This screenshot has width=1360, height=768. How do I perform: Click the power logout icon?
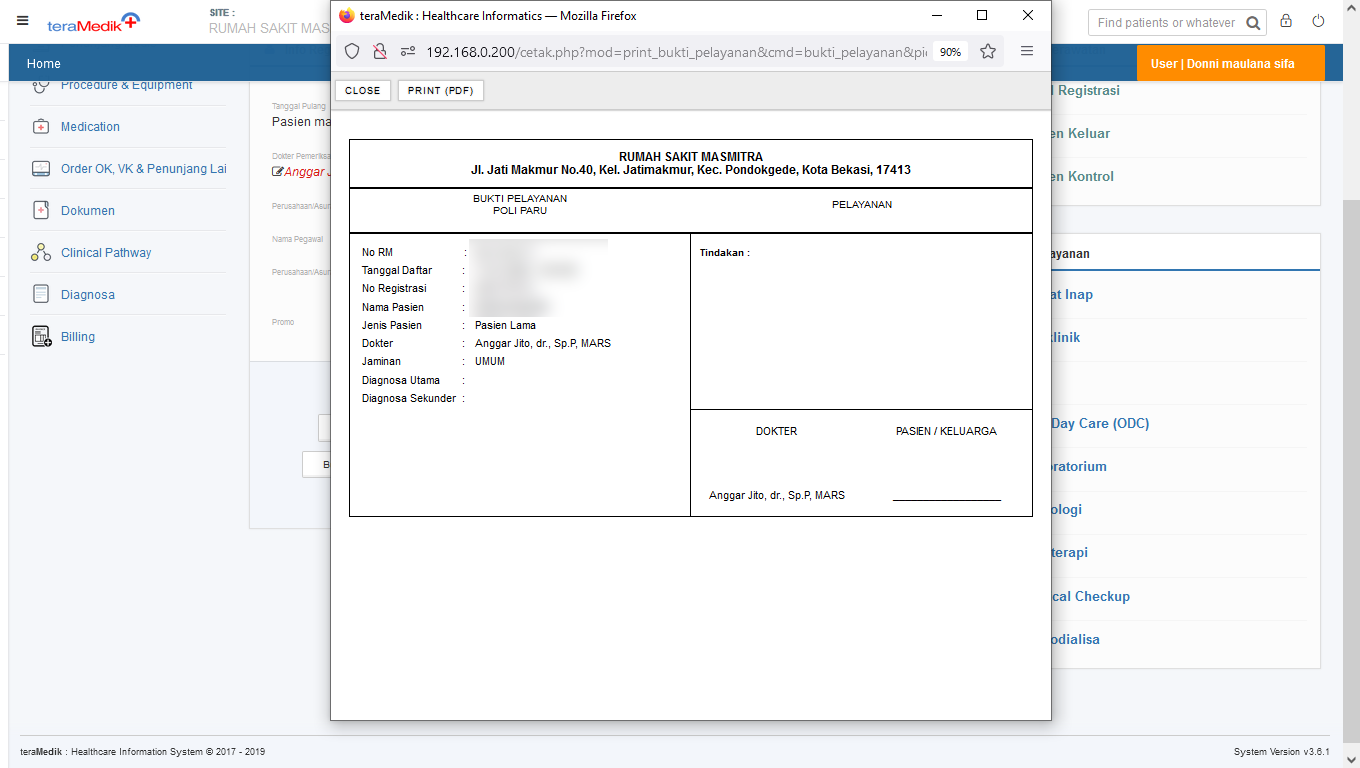click(1318, 21)
